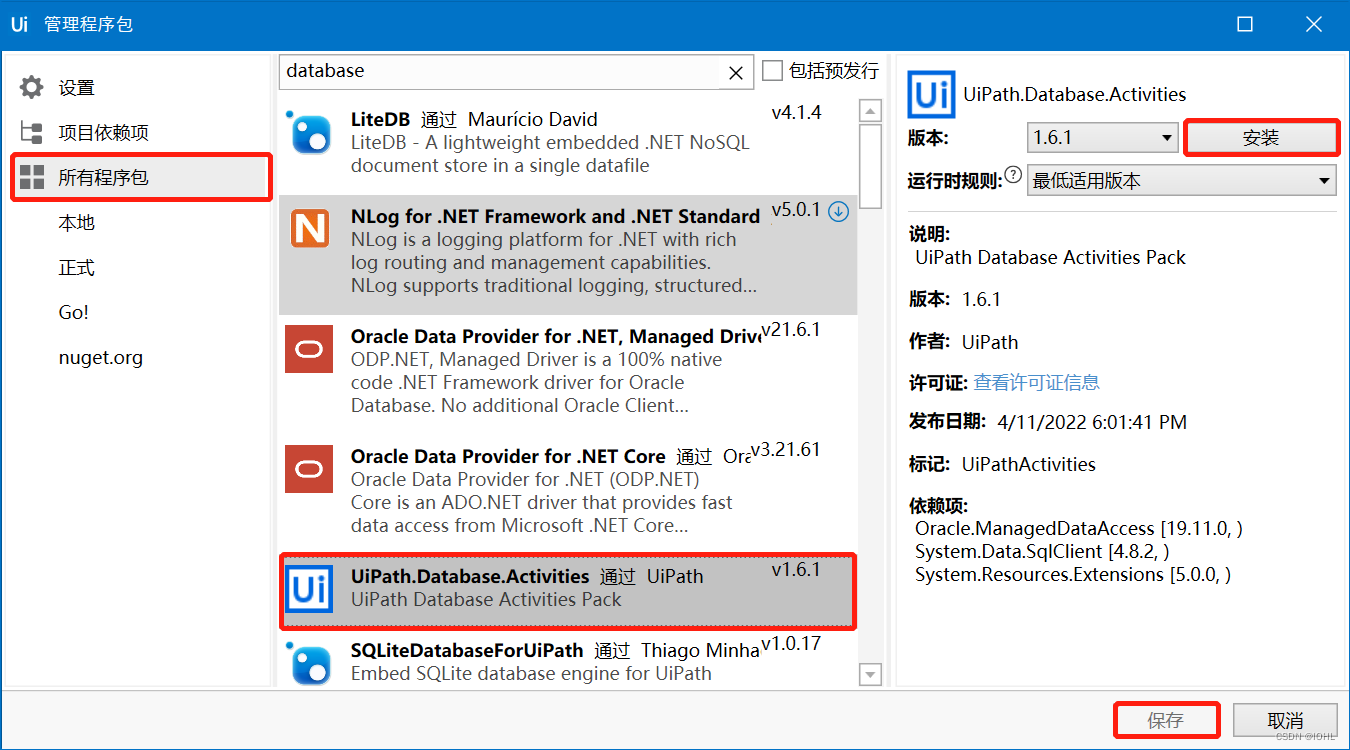Clear search with the X icon

tap(736, 72)
